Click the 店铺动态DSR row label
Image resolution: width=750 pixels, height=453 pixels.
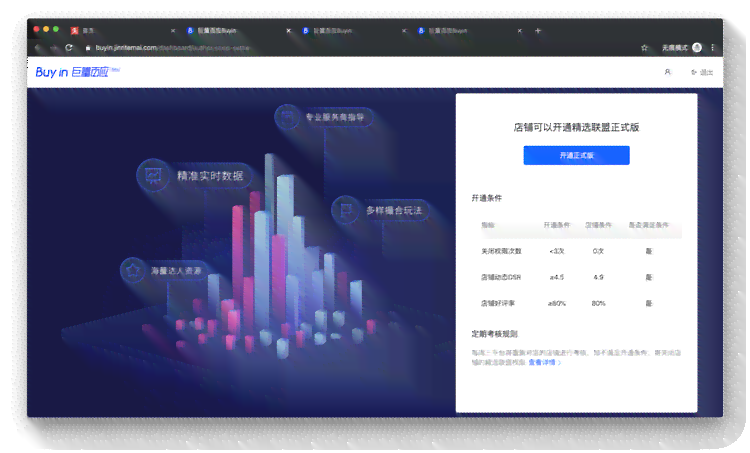(501, 277)
